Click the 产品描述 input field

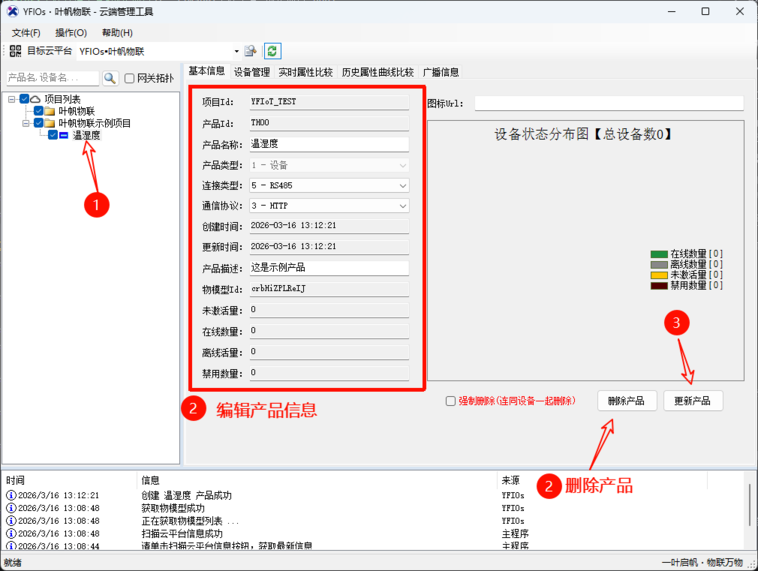tap(329, 268)
